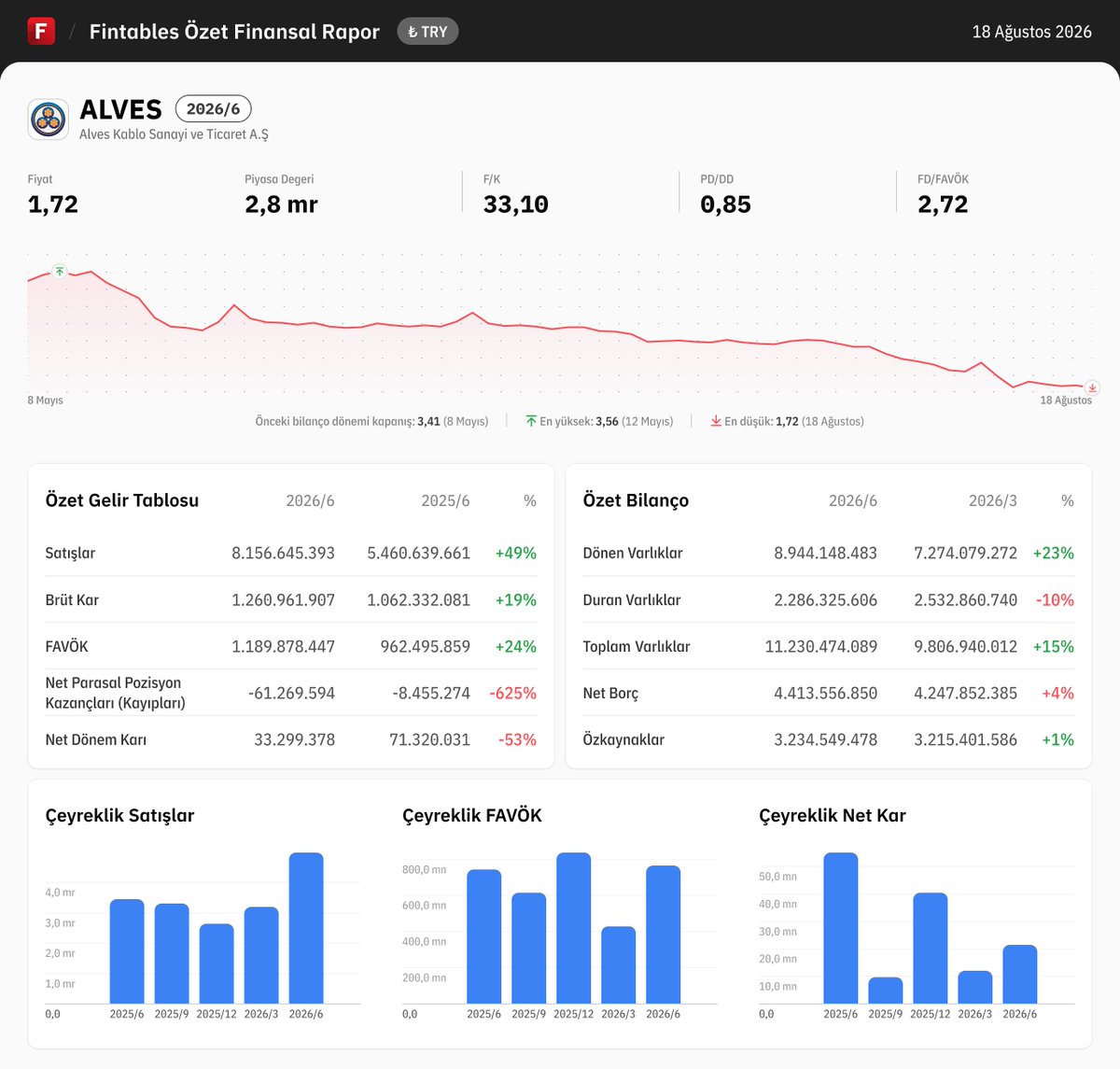Image resolution: width=1120 pixels, height=1069 pixels.
Task: Click the Çeyreklik Satışlar chart title
Action: pos(119,815)
